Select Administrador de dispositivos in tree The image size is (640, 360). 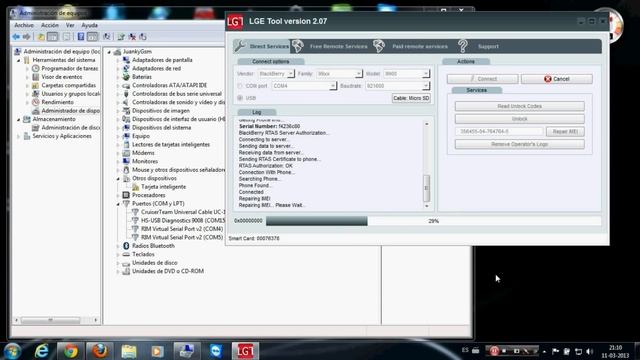click(x=70, y=111)
